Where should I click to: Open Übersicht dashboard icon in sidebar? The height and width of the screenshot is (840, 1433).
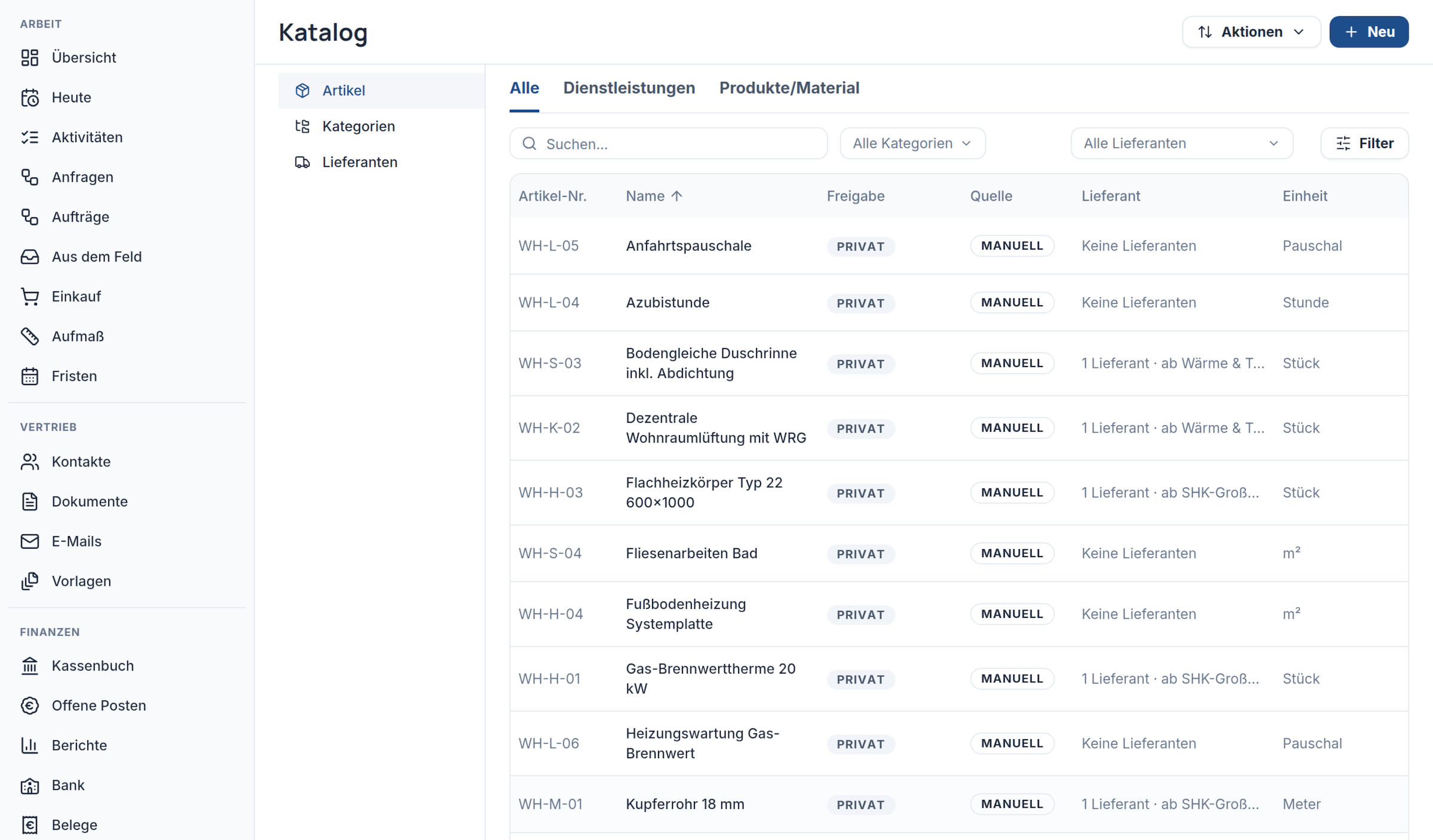click(x=30, y=57)
